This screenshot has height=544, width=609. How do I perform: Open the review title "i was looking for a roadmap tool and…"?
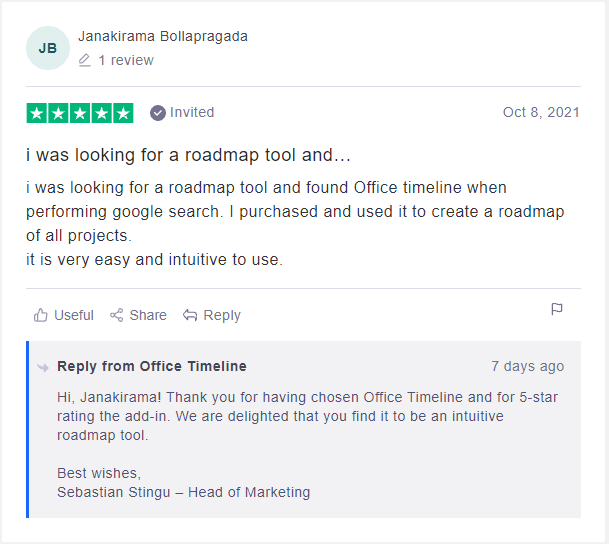click(x=189, y=156)
